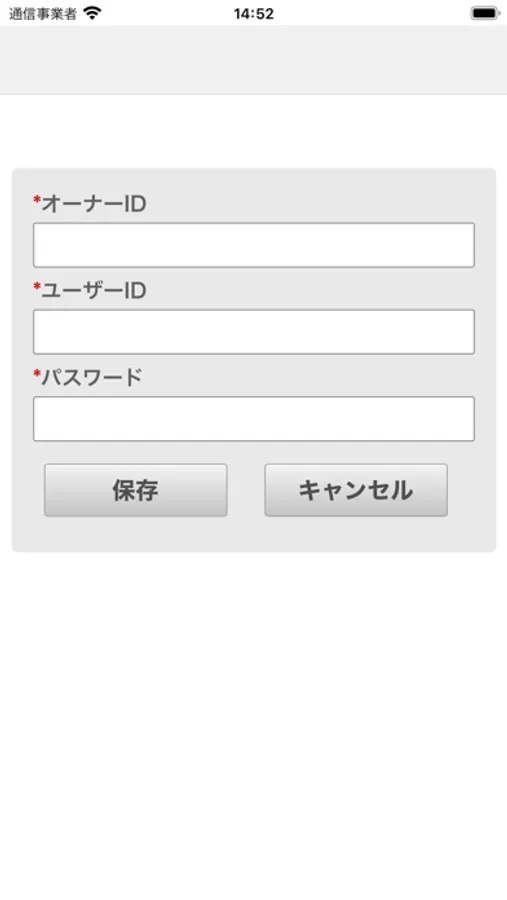Click the オーナーID label text
Screen dimensions: 507x900
[94, 204]
